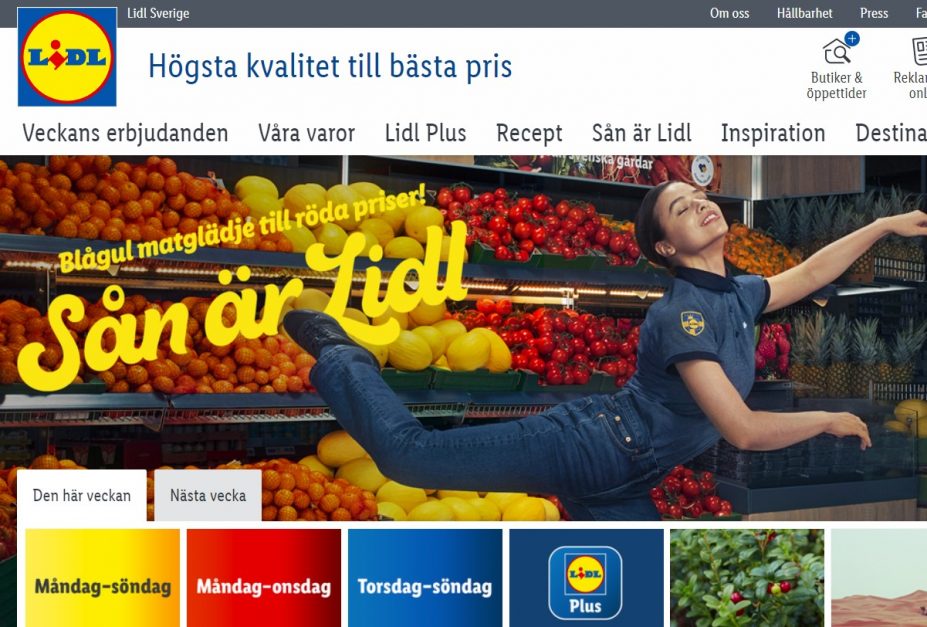927x627 pixels.
Task: Switch to the Nästa vecka tab
Action: pos(208,495)
